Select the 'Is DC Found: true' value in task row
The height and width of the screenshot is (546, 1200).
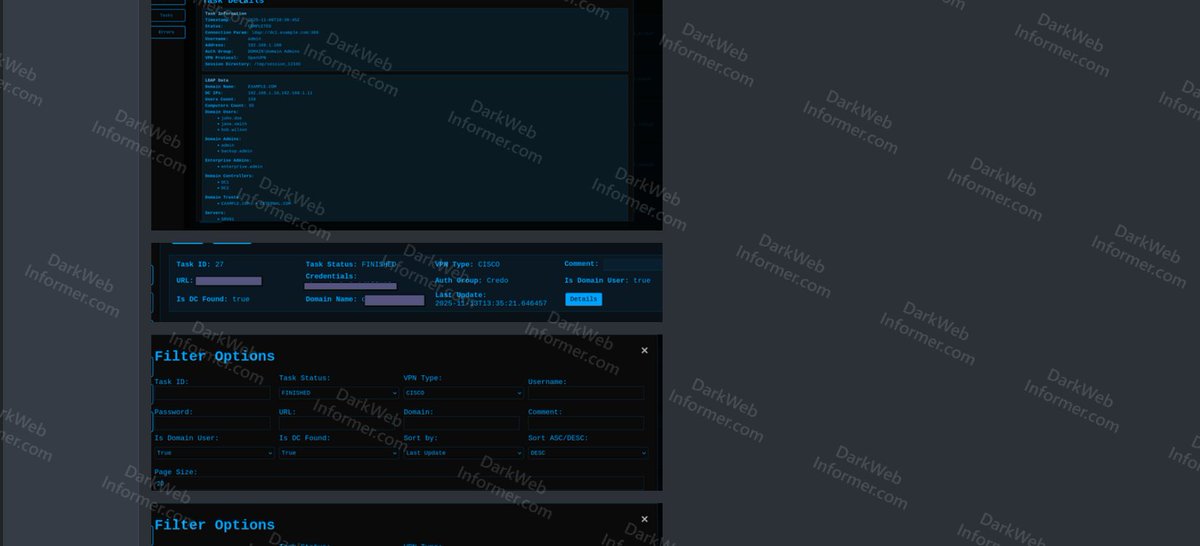213,299
